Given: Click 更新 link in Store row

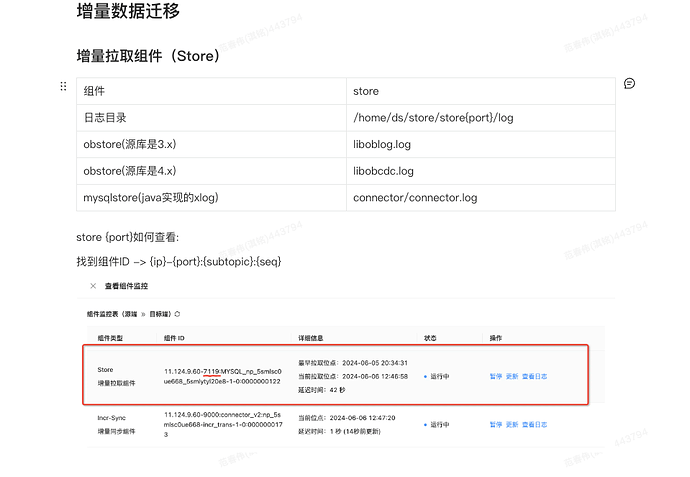Looking at the screenshot, I should (512, 376).
